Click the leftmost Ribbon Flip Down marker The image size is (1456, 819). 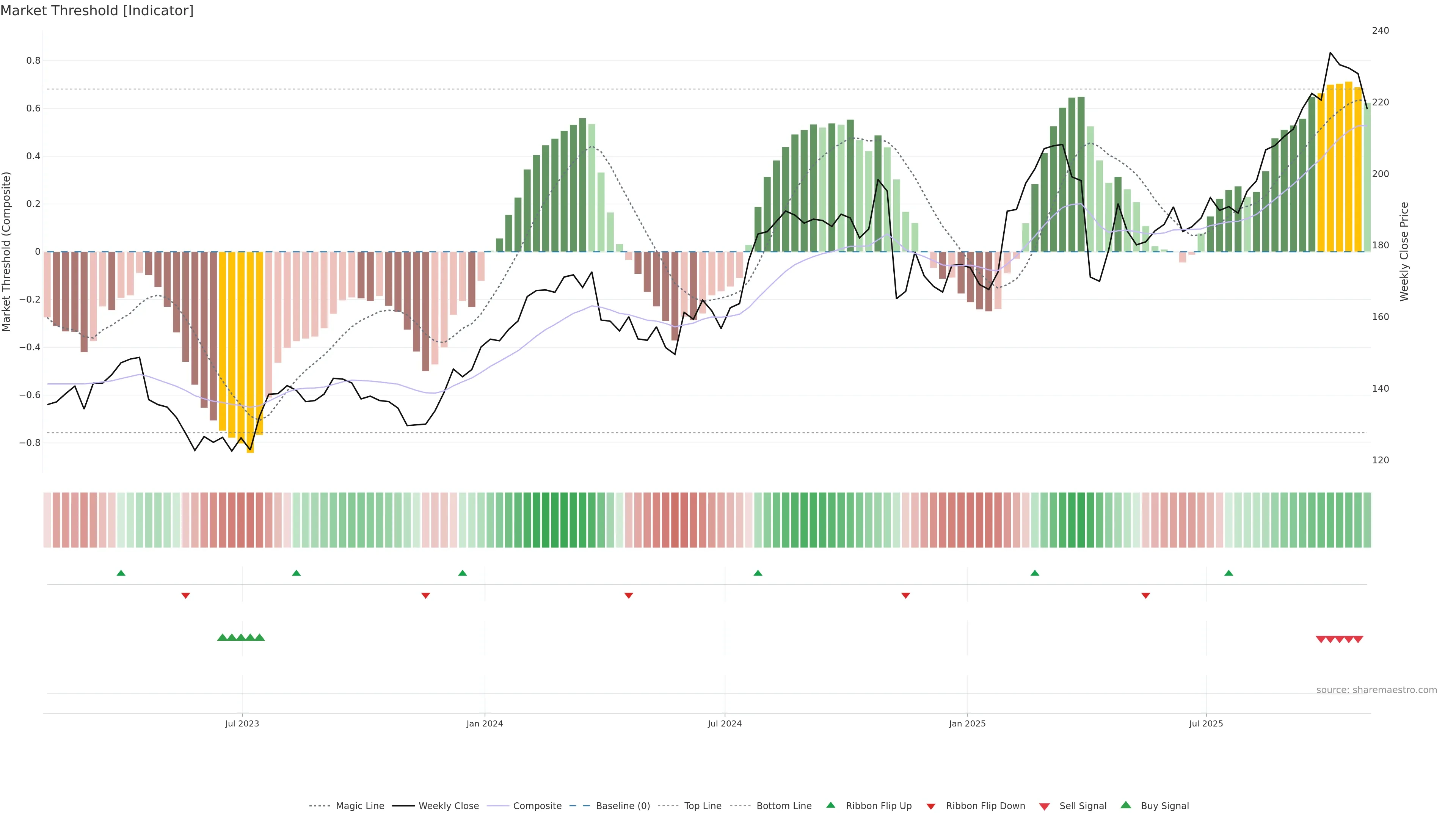coord(185,595)
